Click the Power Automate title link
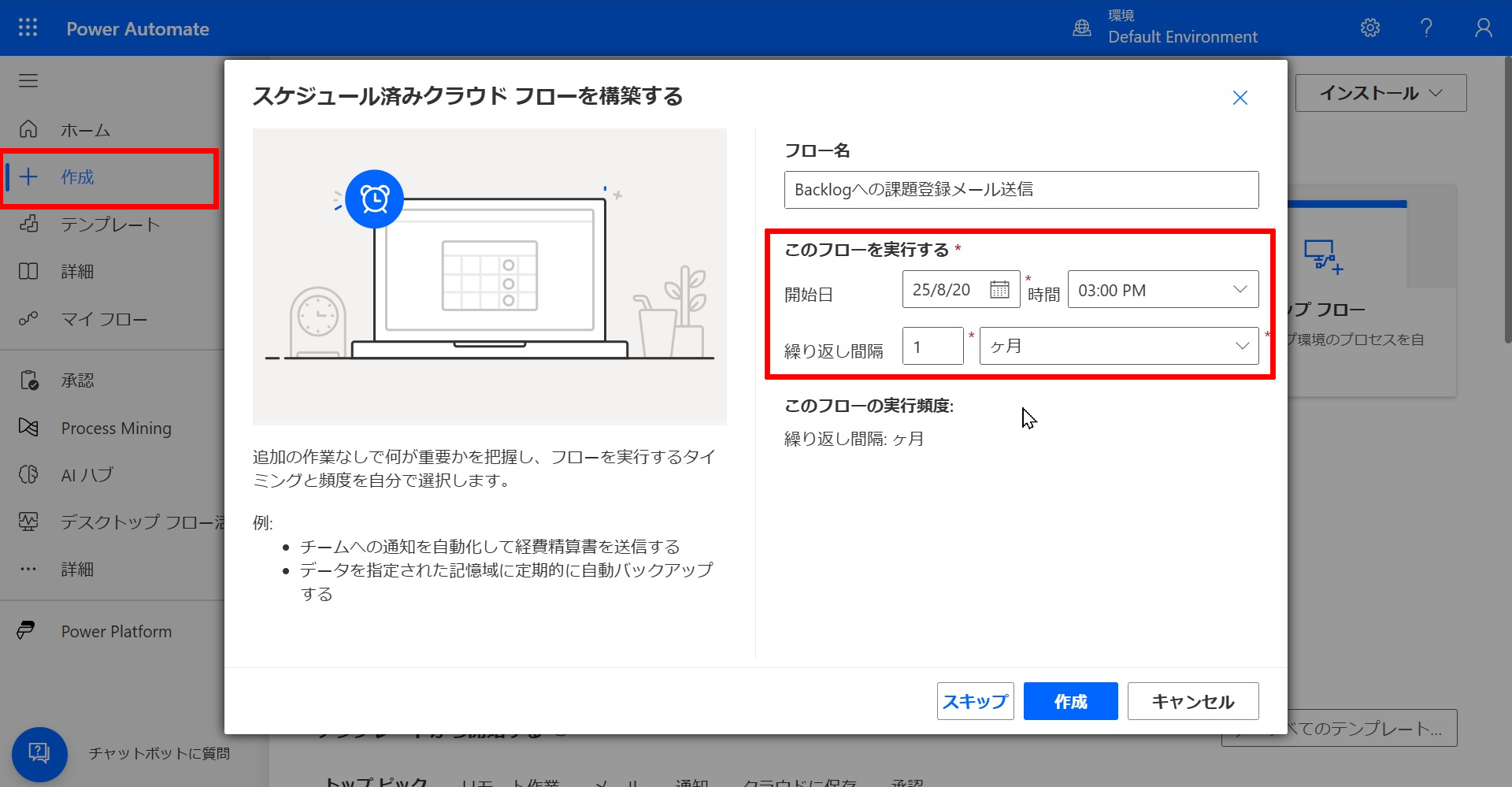The width and height of the screenshot is (1512, 787). pyautogui.click(x=138, y=29)
